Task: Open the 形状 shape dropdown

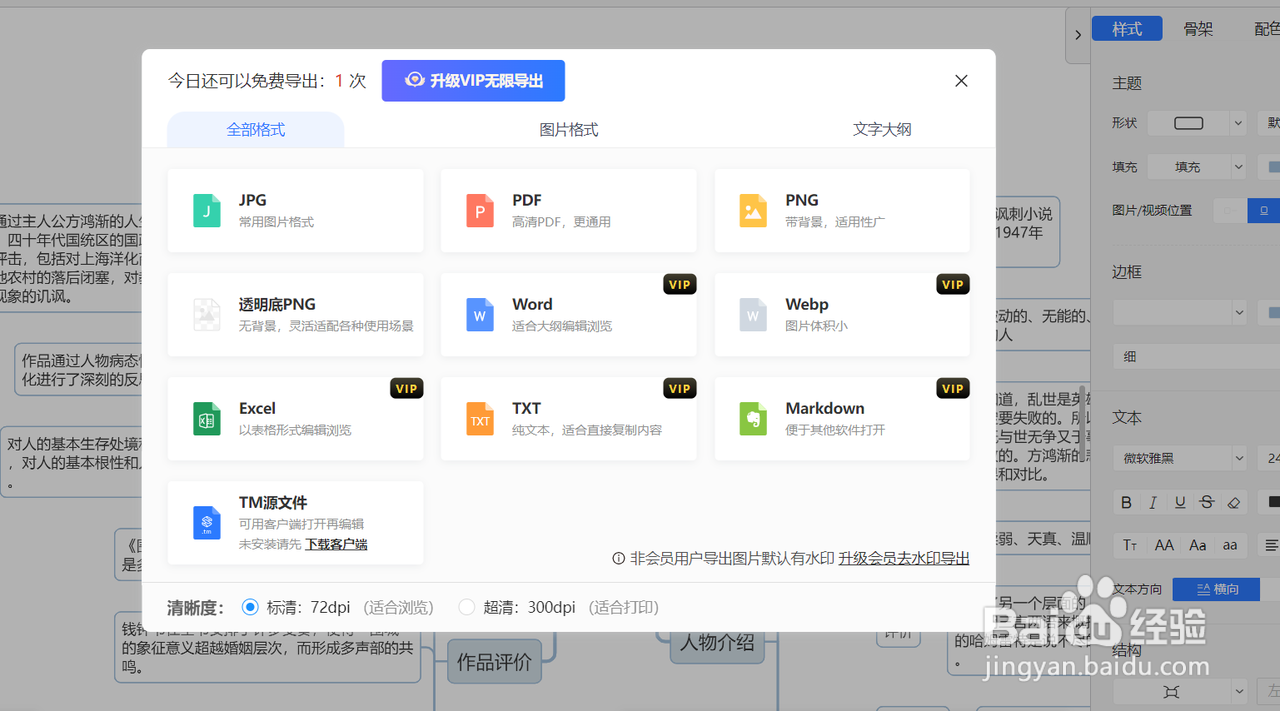Action: coord(1196,123)
